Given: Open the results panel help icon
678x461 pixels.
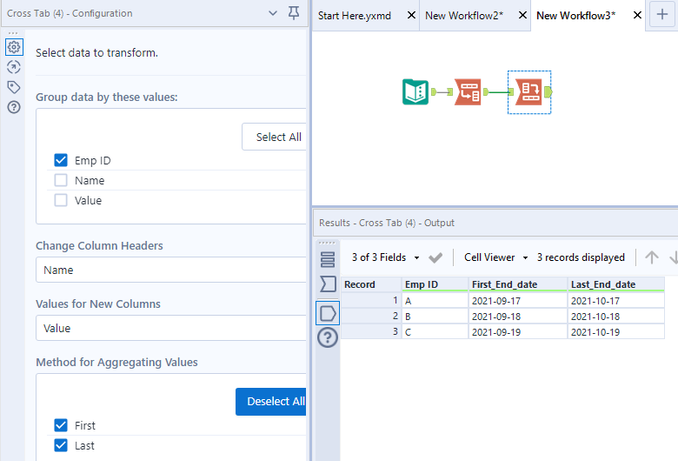Looking at the screenshot, I should pos(327,337).
